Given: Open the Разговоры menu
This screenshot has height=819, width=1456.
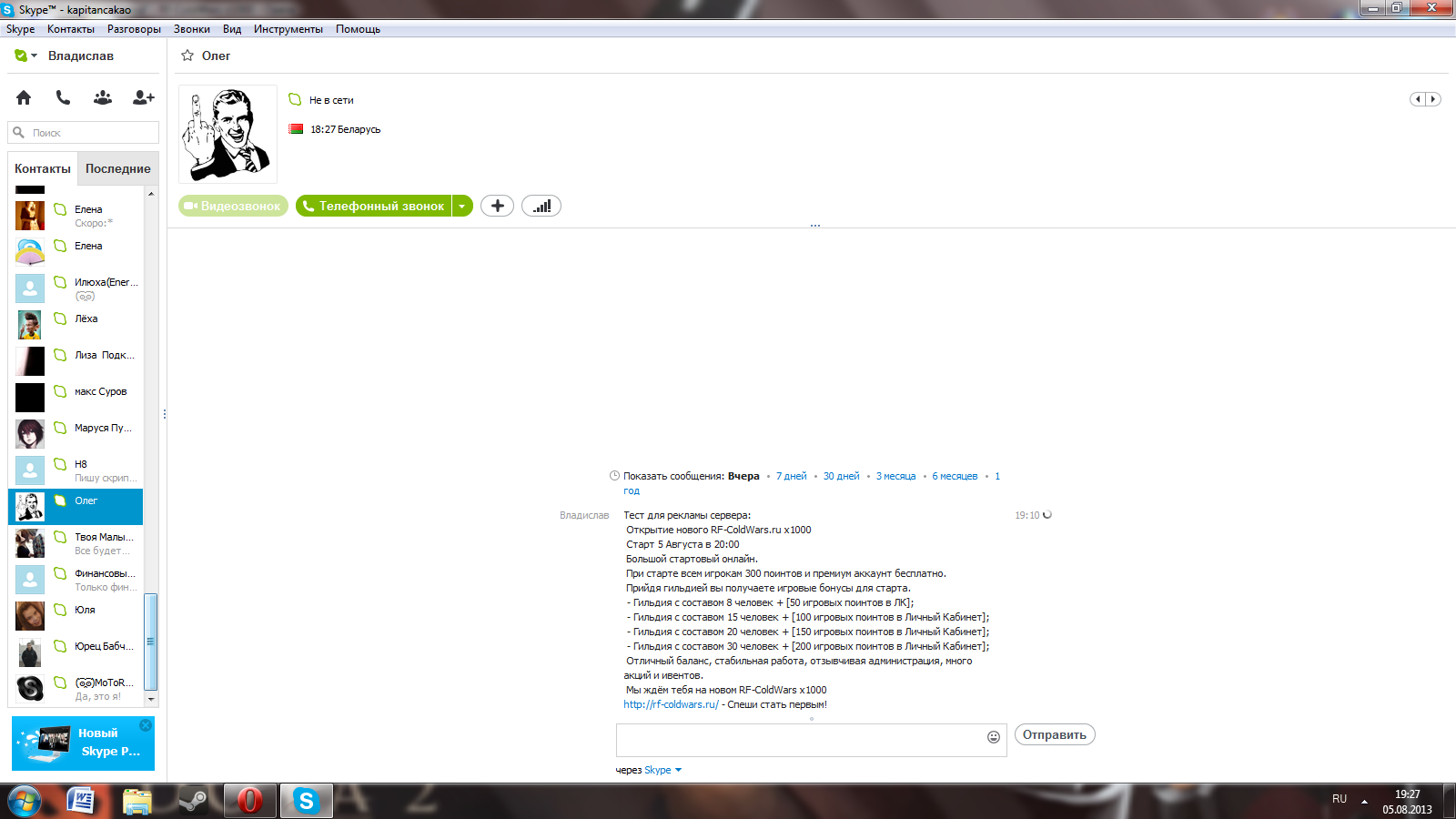Looking at the screenshot, I should 134,29.
